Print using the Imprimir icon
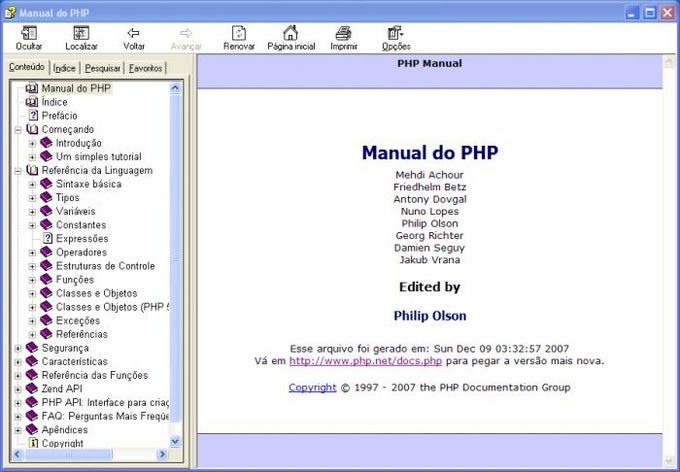680x472 pixels. click(343, 33)
